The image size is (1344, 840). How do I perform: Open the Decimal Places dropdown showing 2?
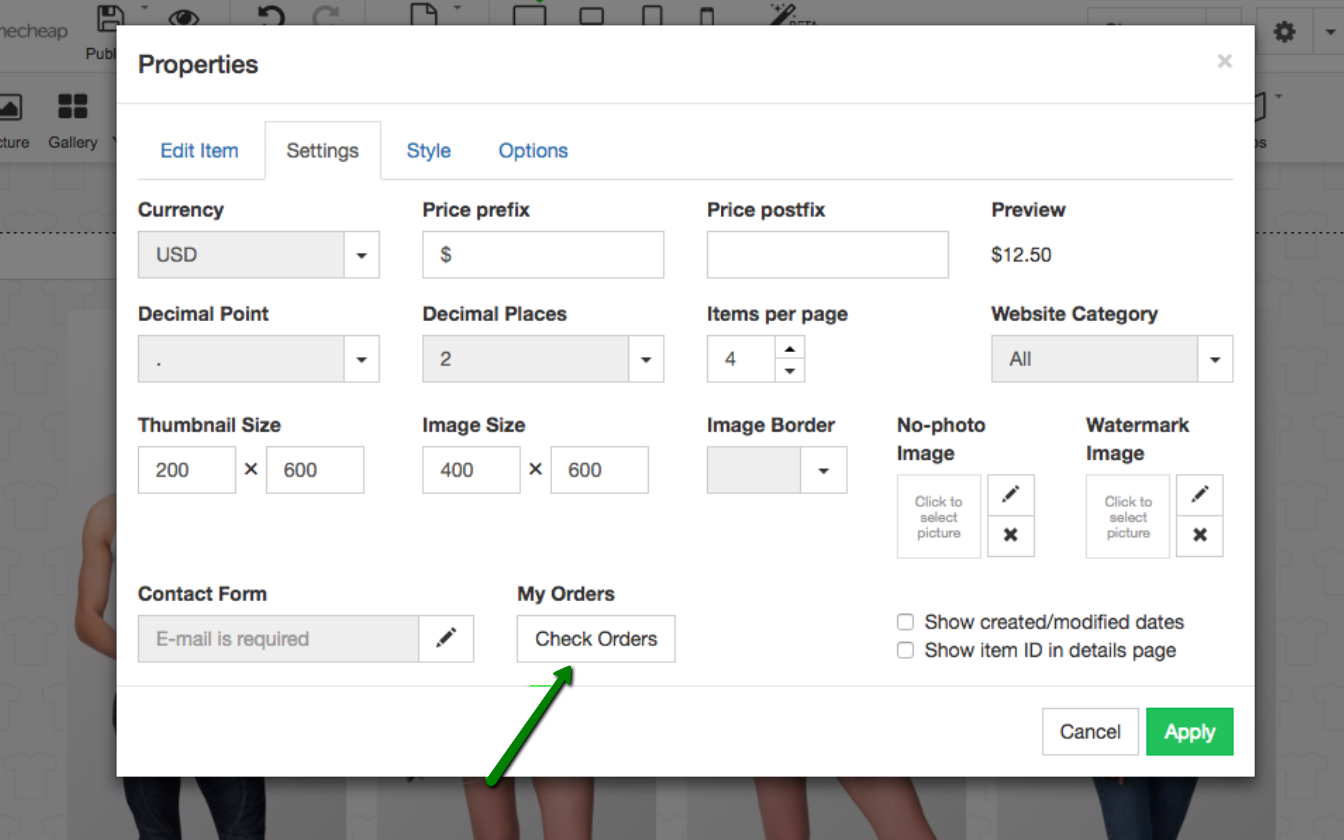(x=543, y=359)
